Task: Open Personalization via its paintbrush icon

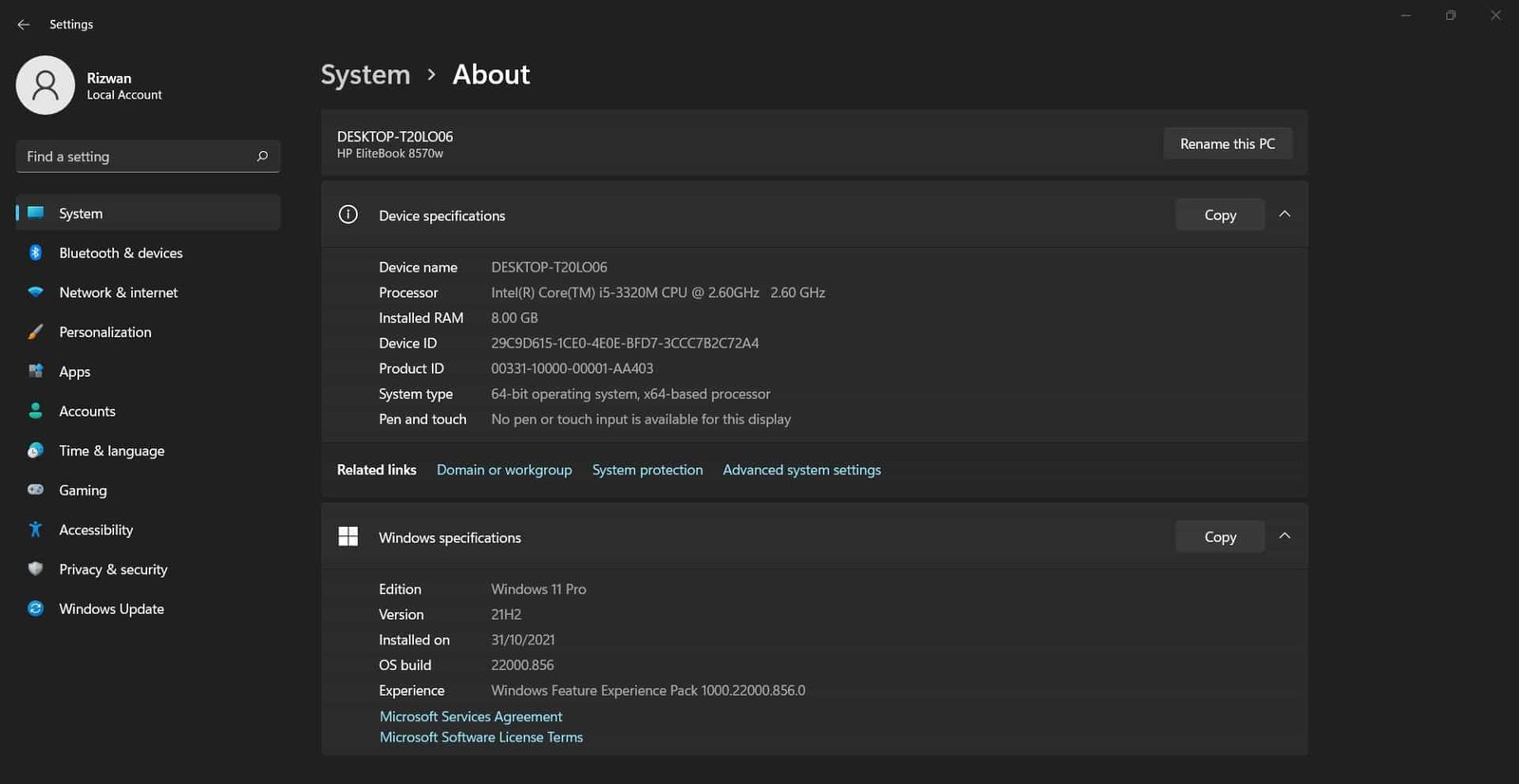Action: [x=35, y=332]
